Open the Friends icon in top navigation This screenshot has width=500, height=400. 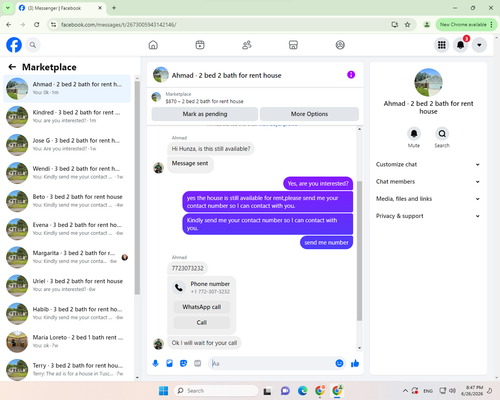coord(247,45)
